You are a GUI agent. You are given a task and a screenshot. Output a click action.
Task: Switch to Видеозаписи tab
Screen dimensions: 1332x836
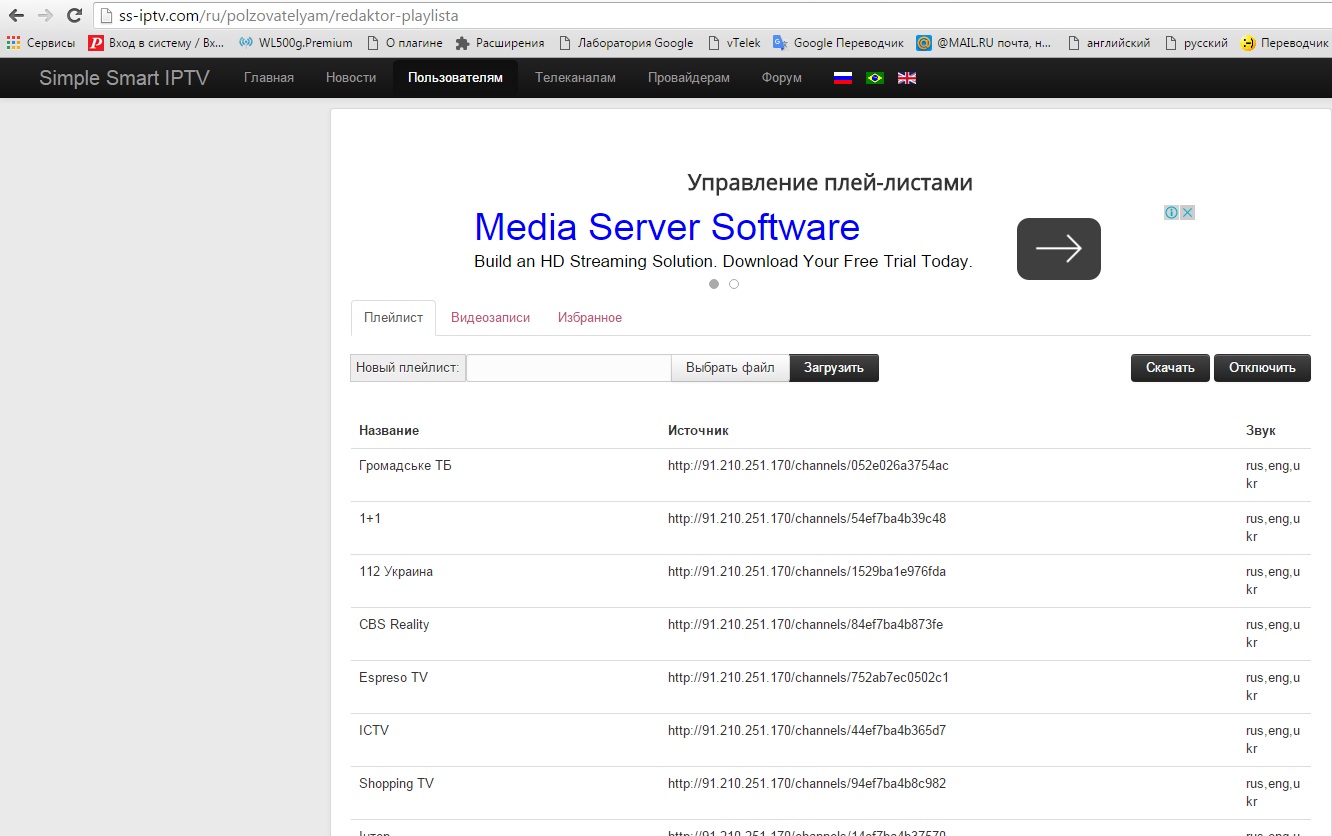pyautogui.click(x=490, y=318)
